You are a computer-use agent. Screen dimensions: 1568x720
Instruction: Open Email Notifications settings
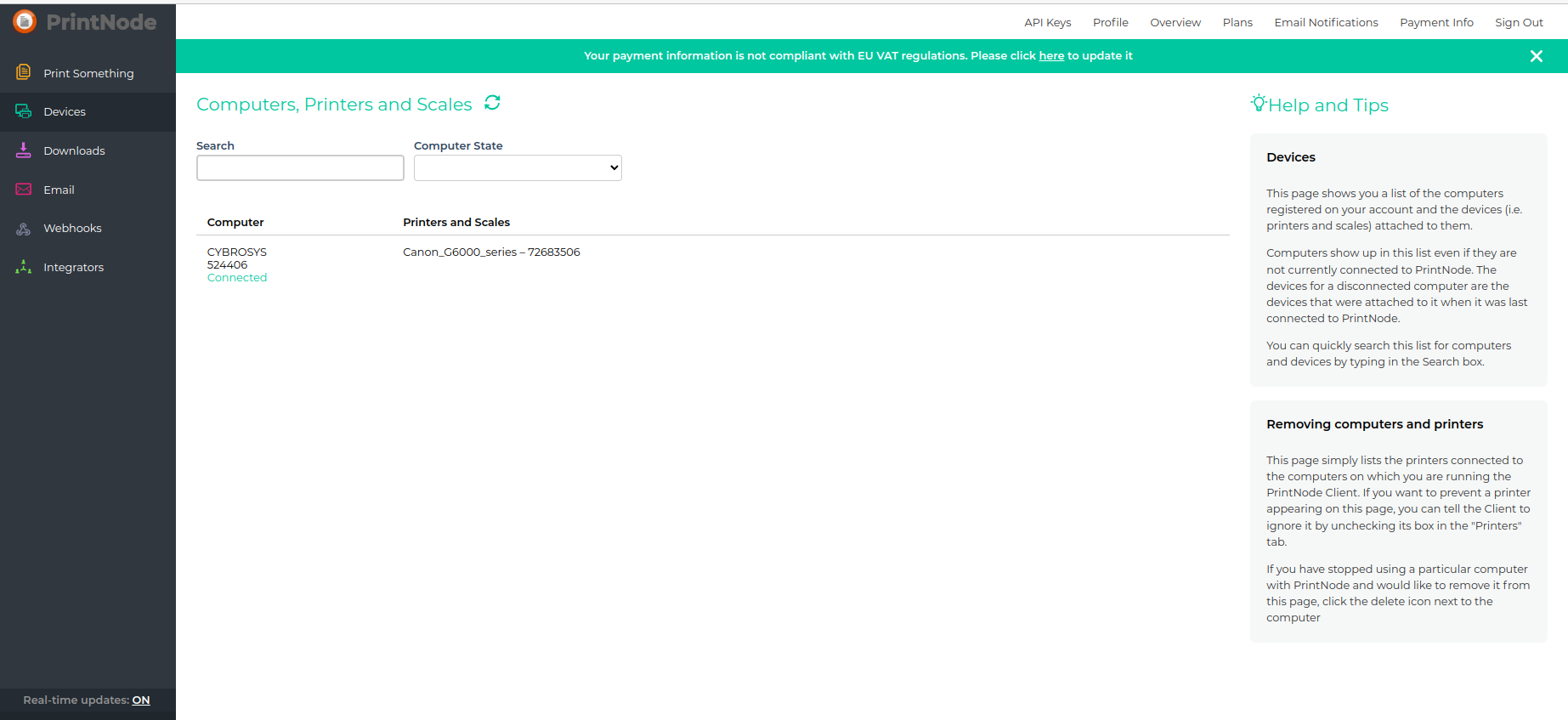1326,22
